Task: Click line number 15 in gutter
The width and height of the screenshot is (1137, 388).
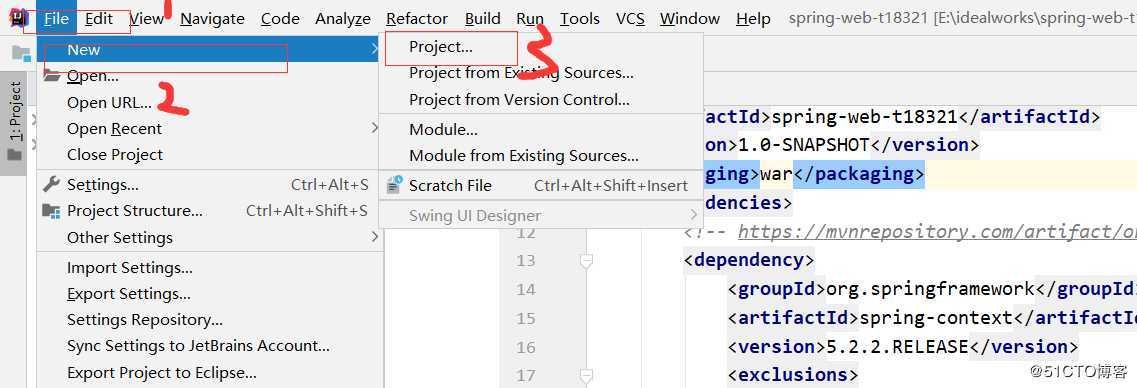Action: tap(526, 318)
